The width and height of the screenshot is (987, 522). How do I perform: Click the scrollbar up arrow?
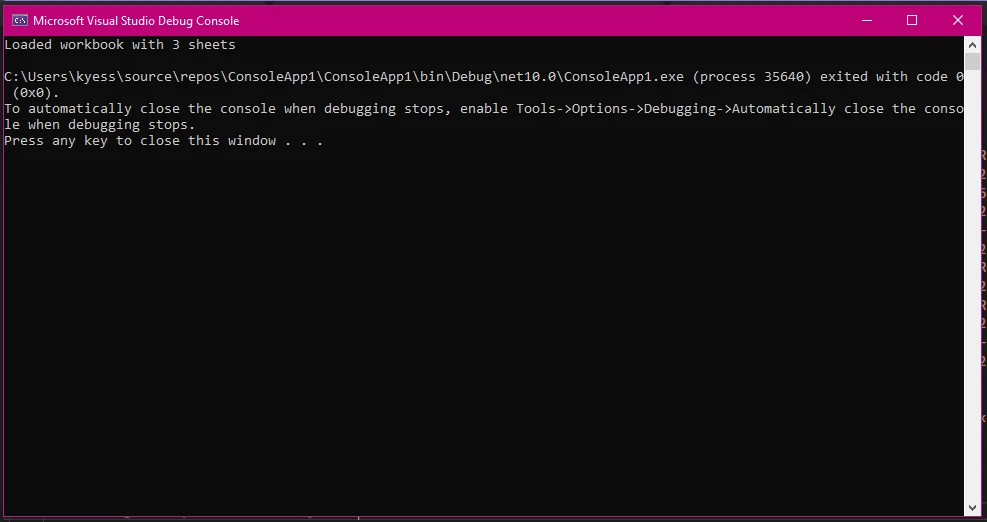pos(973,45)
